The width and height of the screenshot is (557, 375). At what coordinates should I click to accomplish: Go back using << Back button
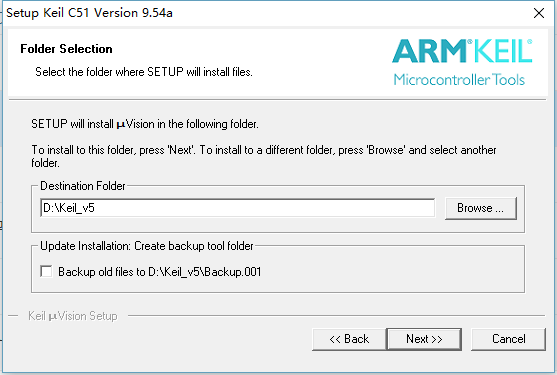tap(349, 339)
